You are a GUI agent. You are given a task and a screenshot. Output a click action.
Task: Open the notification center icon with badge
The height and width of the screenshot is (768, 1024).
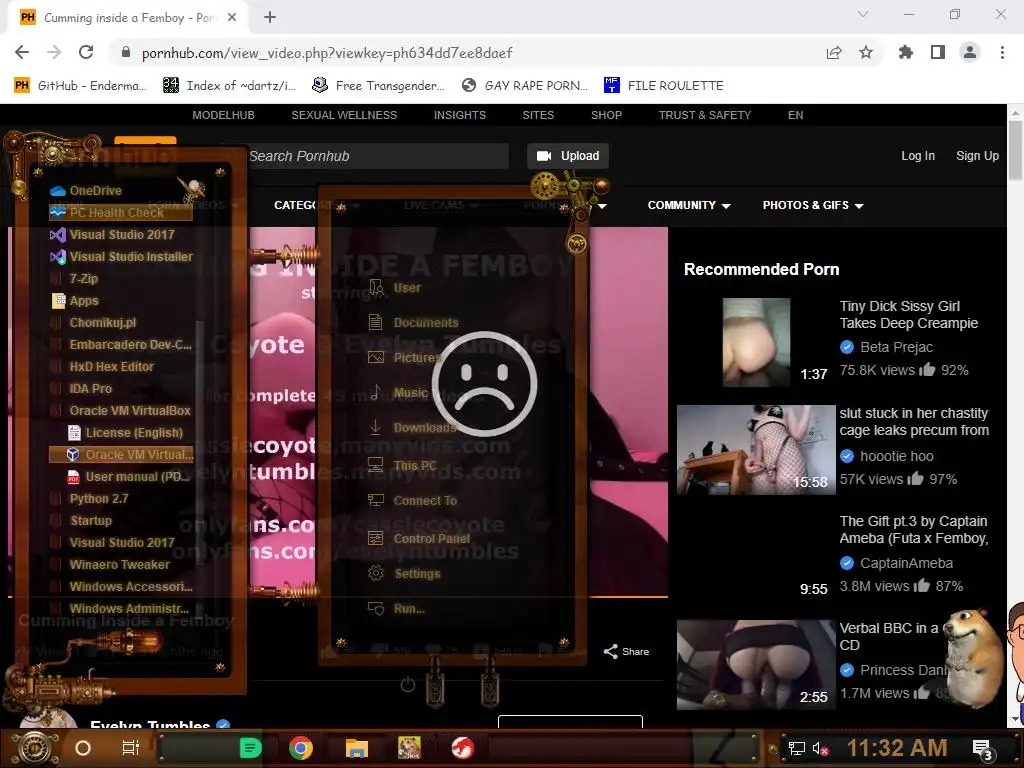[x=983, y=750]
